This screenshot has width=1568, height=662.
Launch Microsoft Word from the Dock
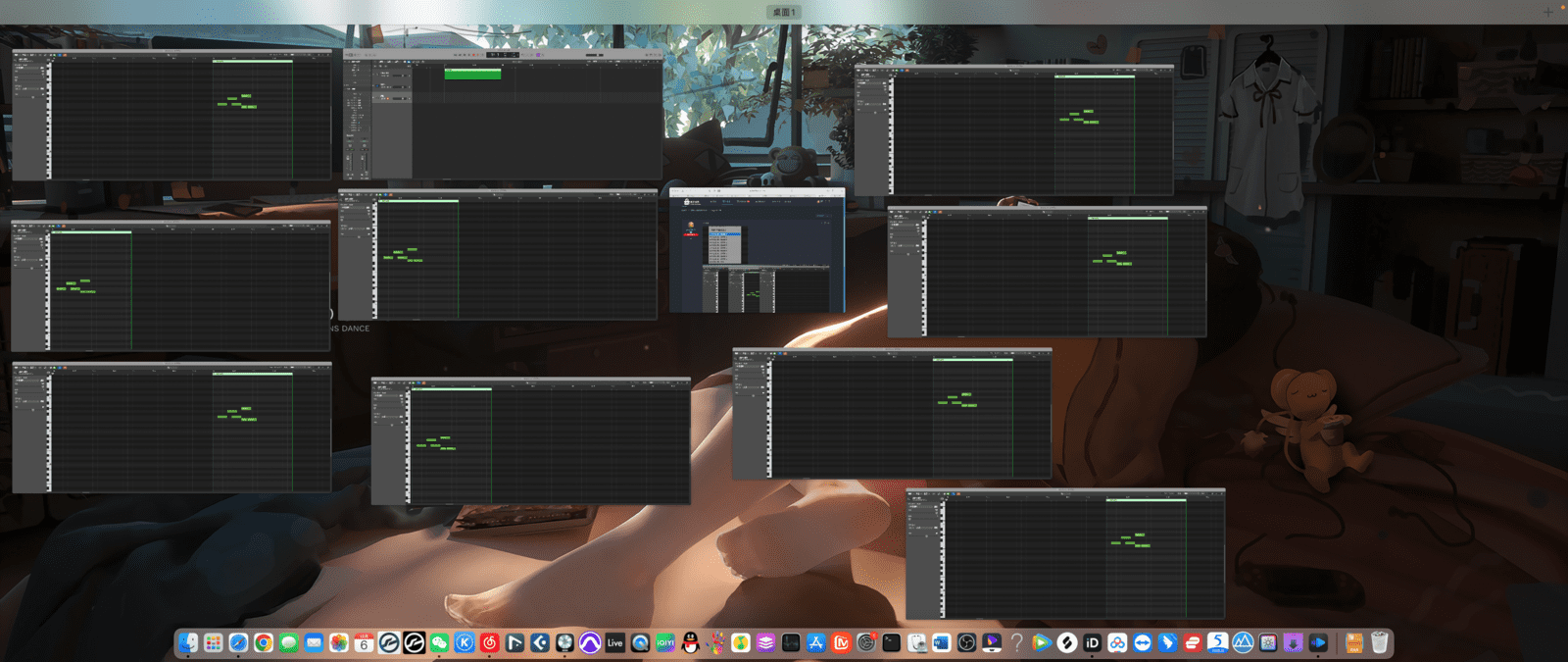pyautogui.click(x=942, y=642)
